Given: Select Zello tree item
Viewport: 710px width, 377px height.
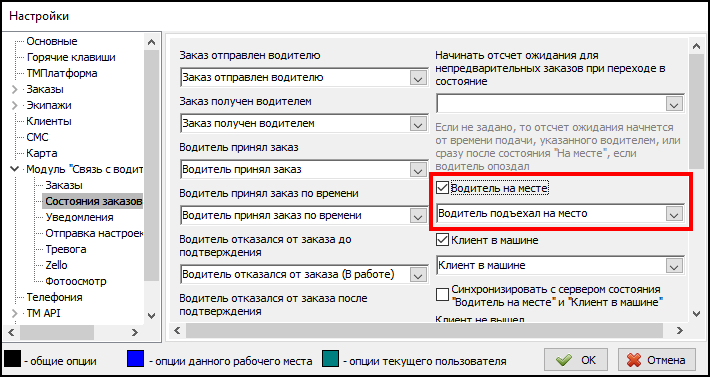Looking at the screenshot, I should (x=56, y=265).
